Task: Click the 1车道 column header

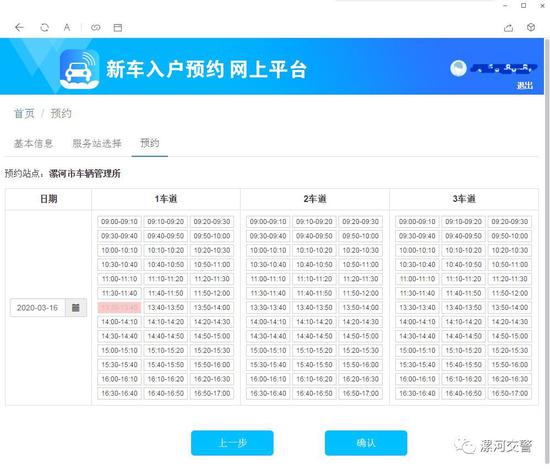Action: (x=166, y=199)
